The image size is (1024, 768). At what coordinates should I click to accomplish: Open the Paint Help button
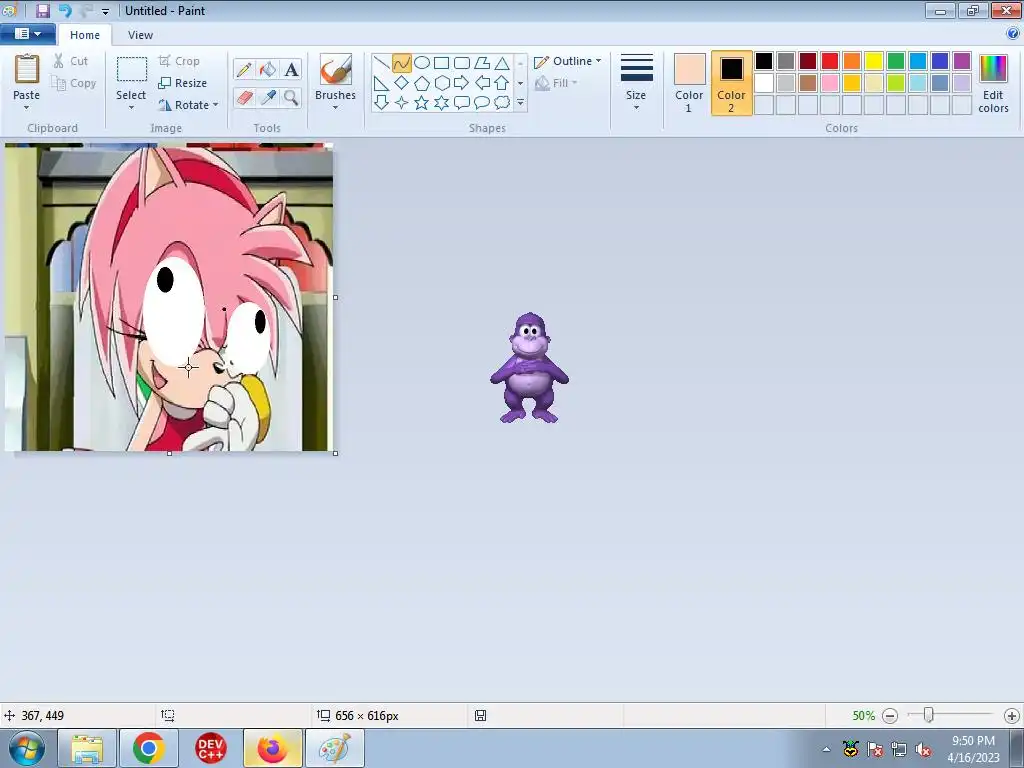pyautogui.click(x=1013, y=33)
